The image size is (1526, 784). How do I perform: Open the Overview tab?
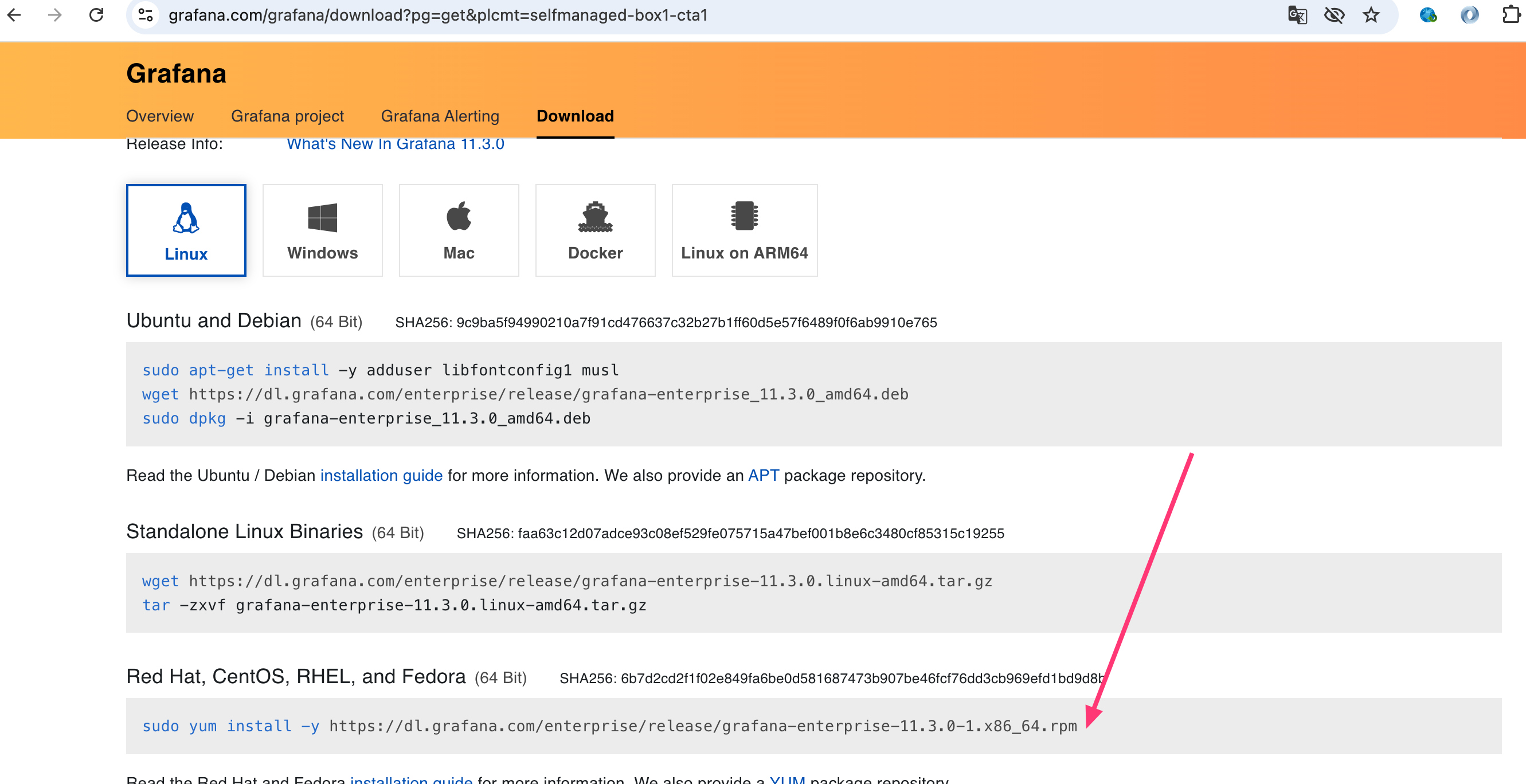pyautogui.click(x=160, y=116)
